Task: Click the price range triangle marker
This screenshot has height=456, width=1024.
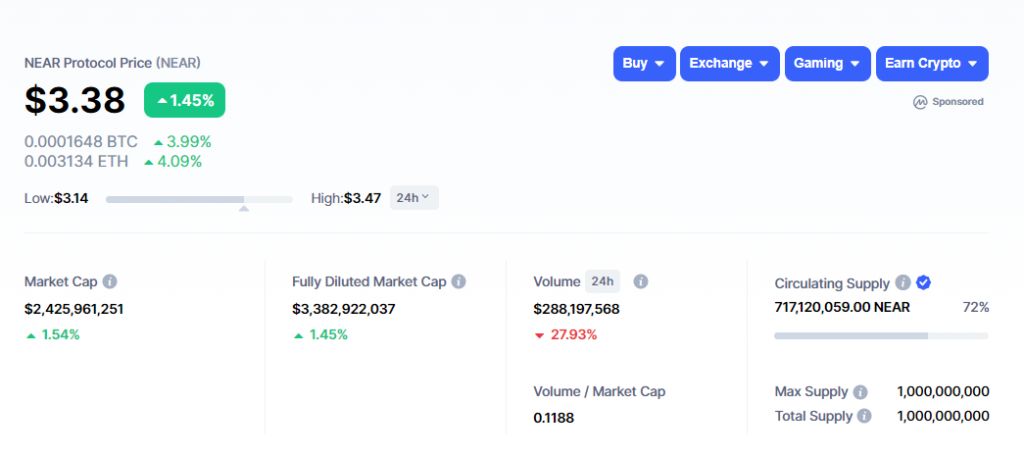Action: [x=244, y=208]
